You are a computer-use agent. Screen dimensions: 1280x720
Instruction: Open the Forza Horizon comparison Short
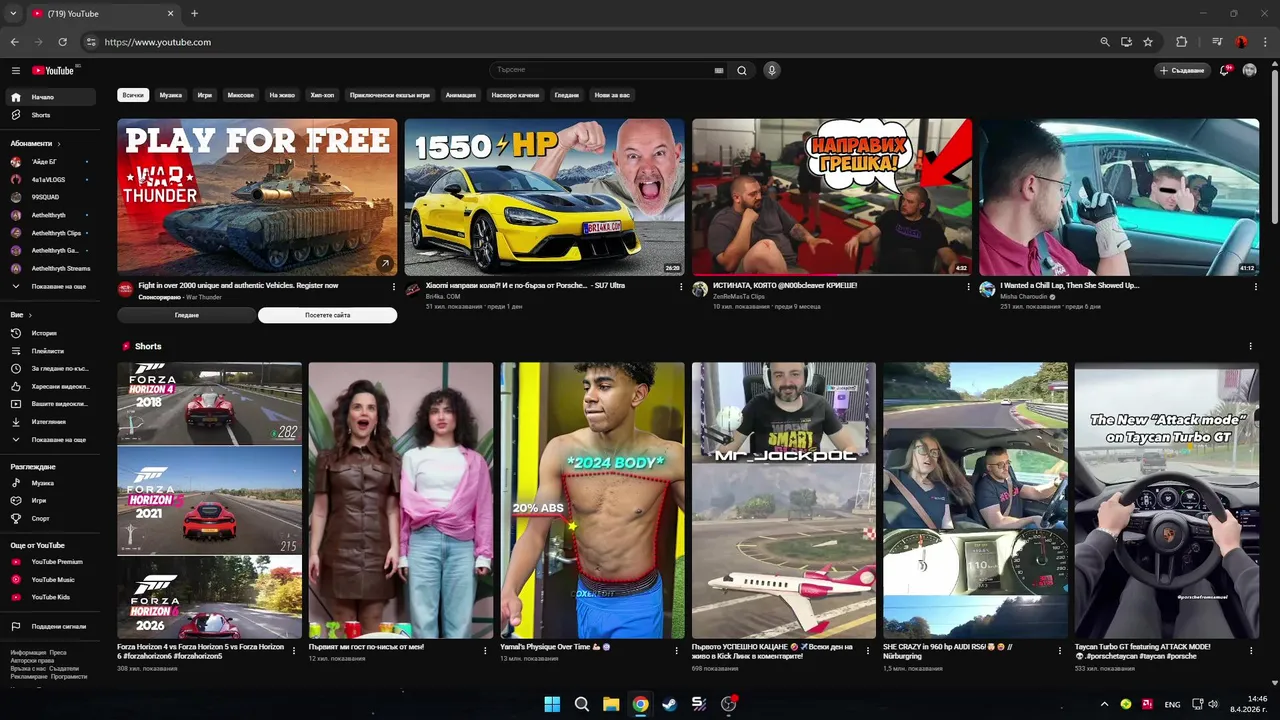[x=210, y=500]
